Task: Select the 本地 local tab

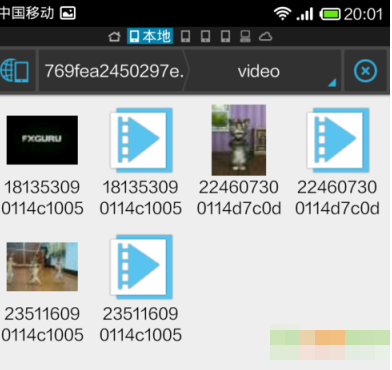Action: click(x=150, y=36)
